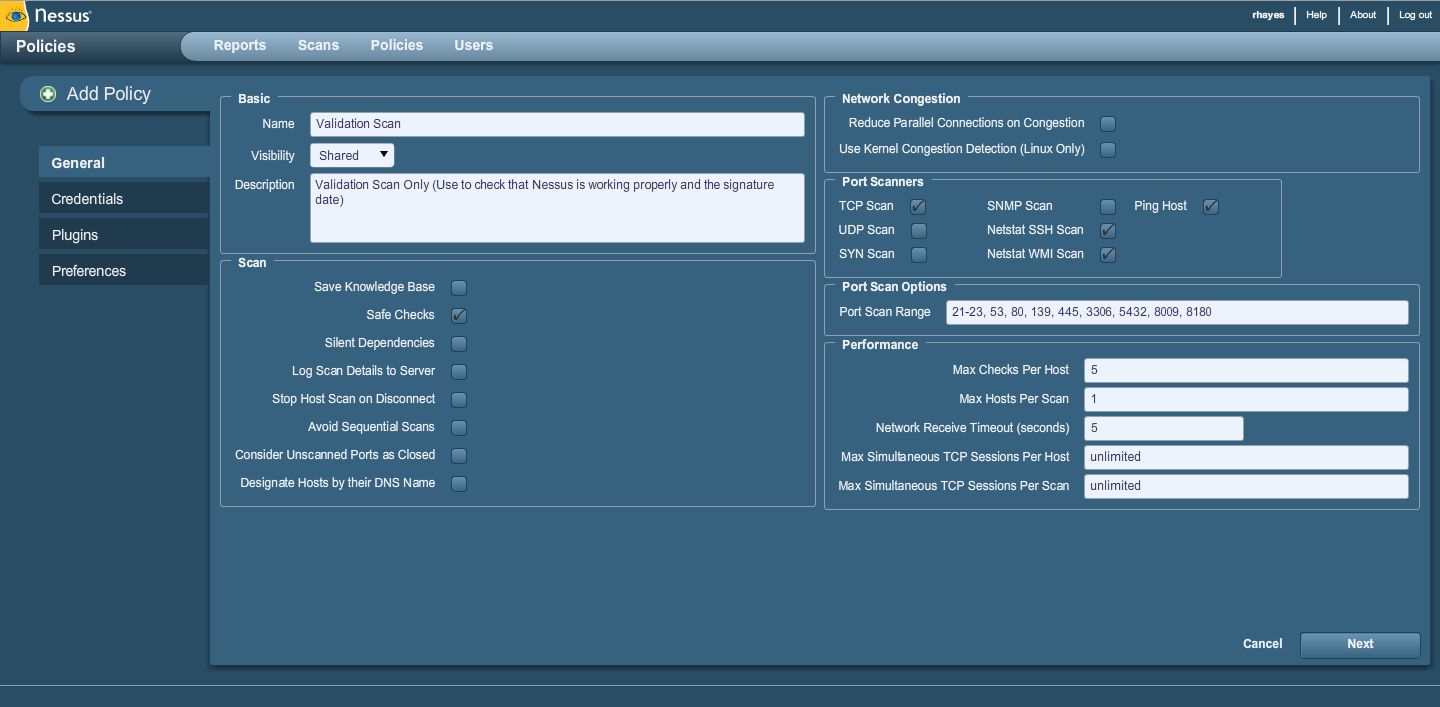
Task: Enable the Save Knowledge Base checkbox
Action: point(459,288)
